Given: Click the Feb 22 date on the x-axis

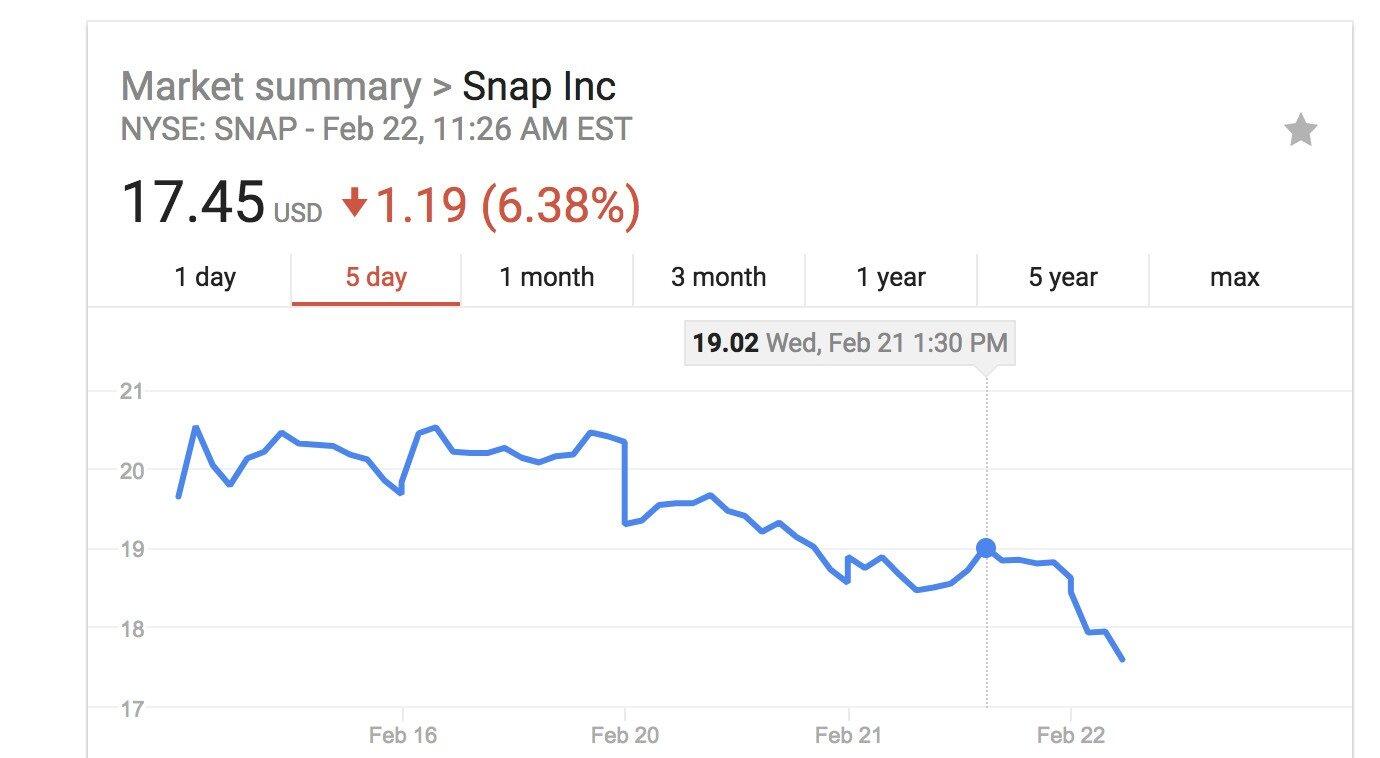Looking at the screenshot, I should [1071, 736].
